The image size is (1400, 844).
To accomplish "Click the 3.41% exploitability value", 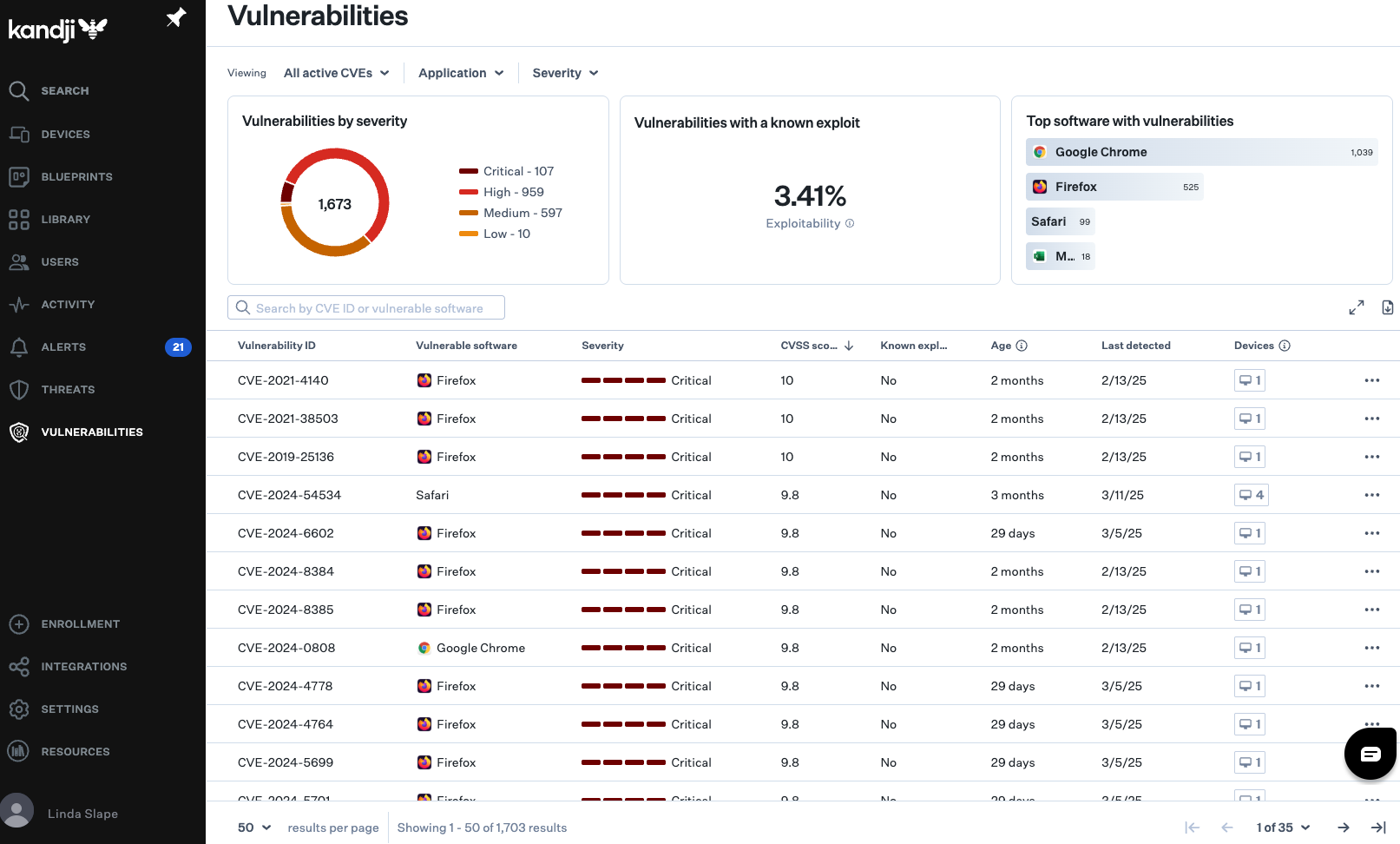I will pos(810,196).
